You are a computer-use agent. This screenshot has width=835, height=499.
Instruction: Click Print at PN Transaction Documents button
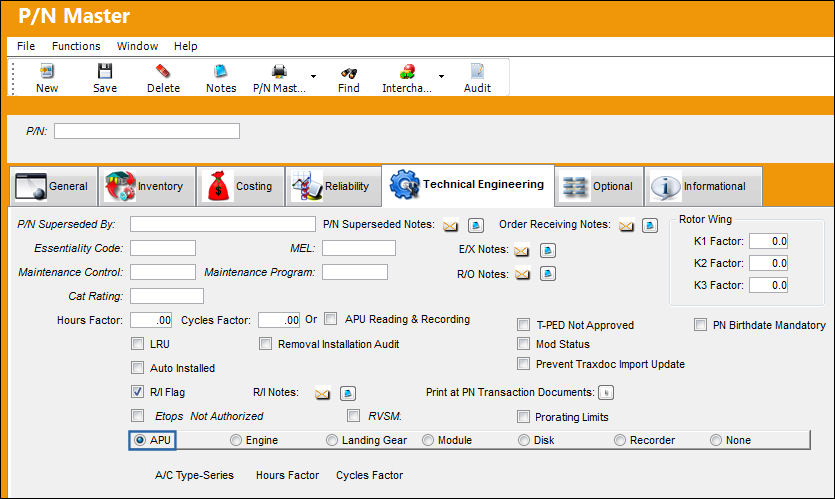(x=606, y=392)
